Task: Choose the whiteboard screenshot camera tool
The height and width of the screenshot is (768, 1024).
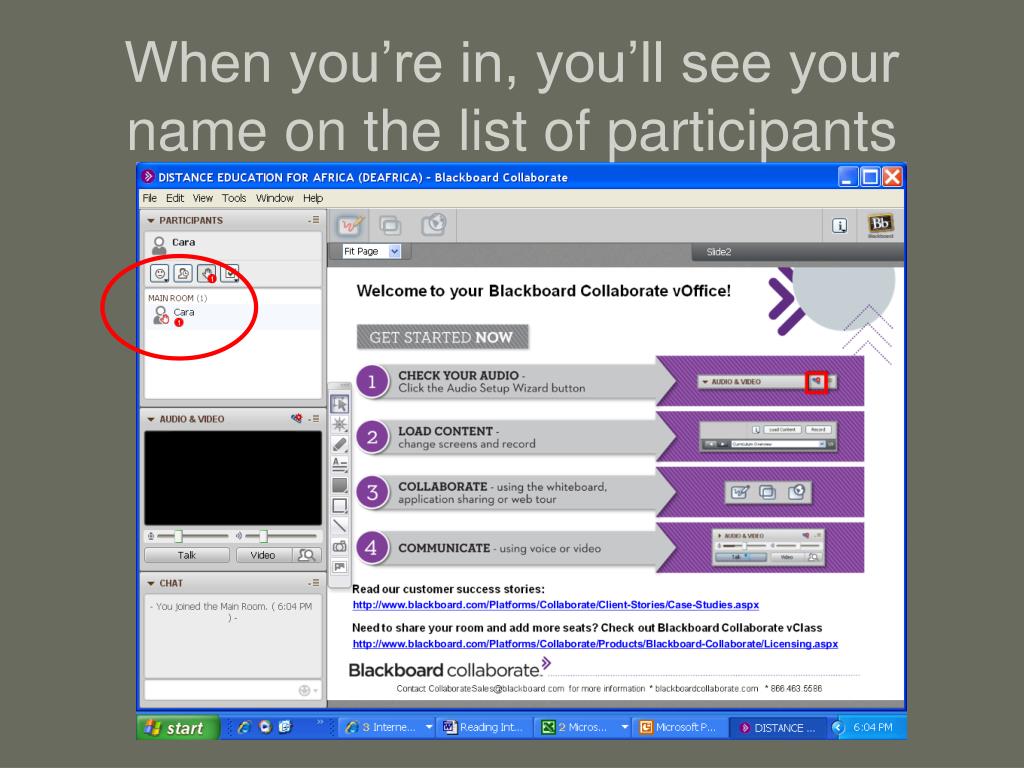Action: tap(340, 547)
